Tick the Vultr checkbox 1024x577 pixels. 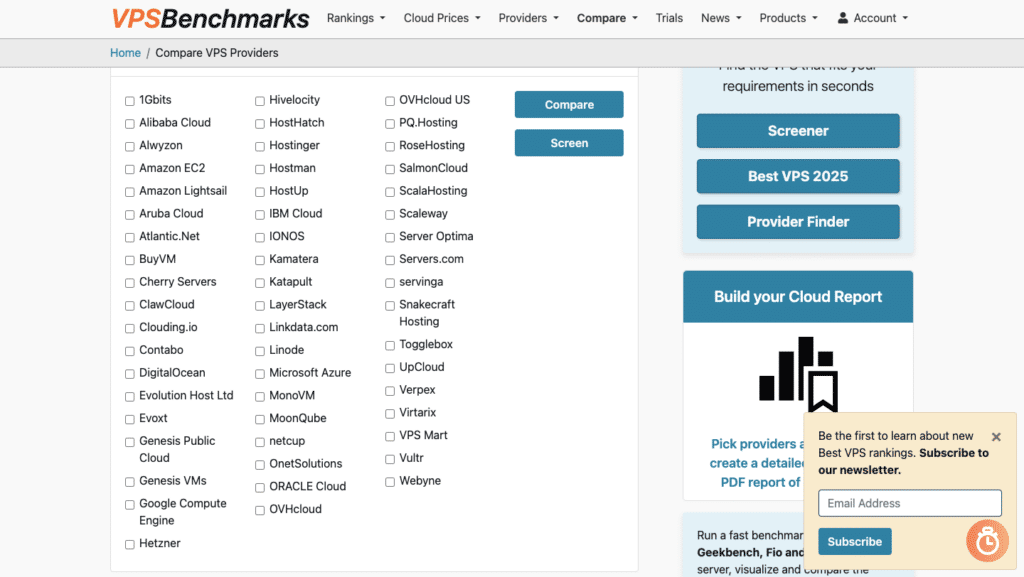point(390,459)
